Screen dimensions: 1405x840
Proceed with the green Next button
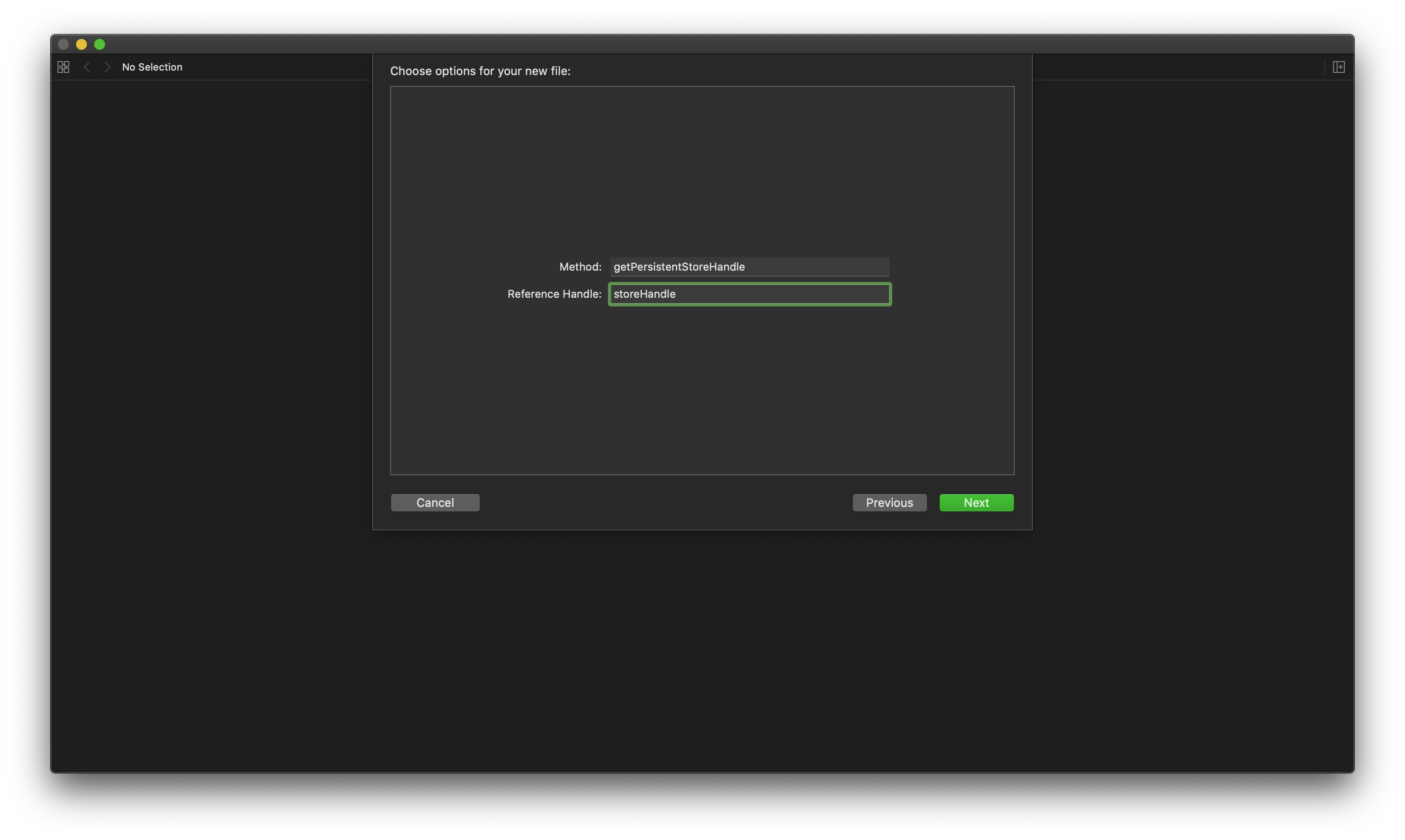click(x=976, y=503)
